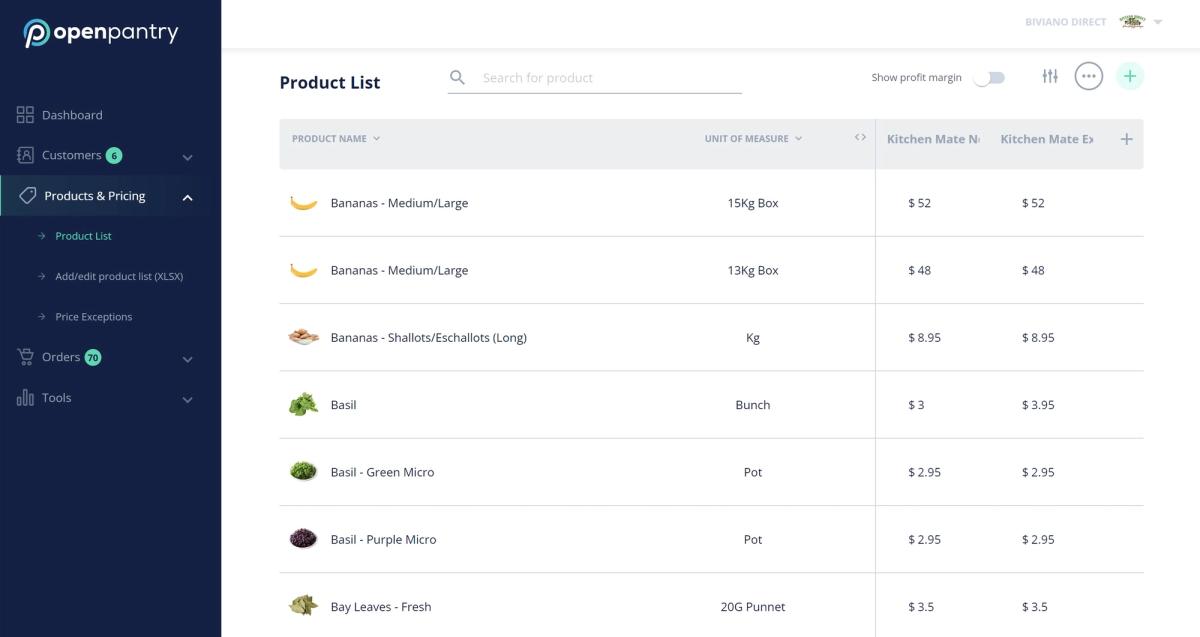Click the search magnifier icon
This screenshot has width=1200, height=637.
[x=458, y=77]
